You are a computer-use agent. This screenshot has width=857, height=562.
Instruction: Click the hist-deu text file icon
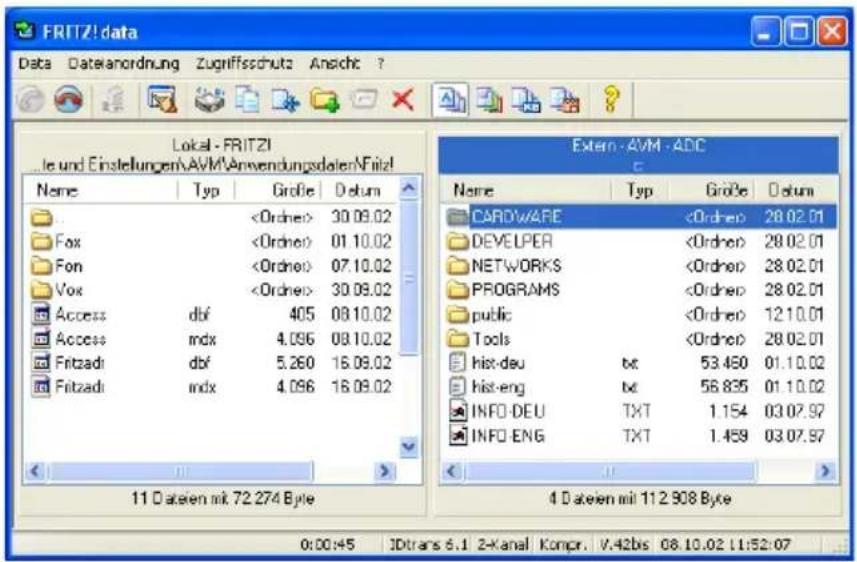tap(457, 363)
